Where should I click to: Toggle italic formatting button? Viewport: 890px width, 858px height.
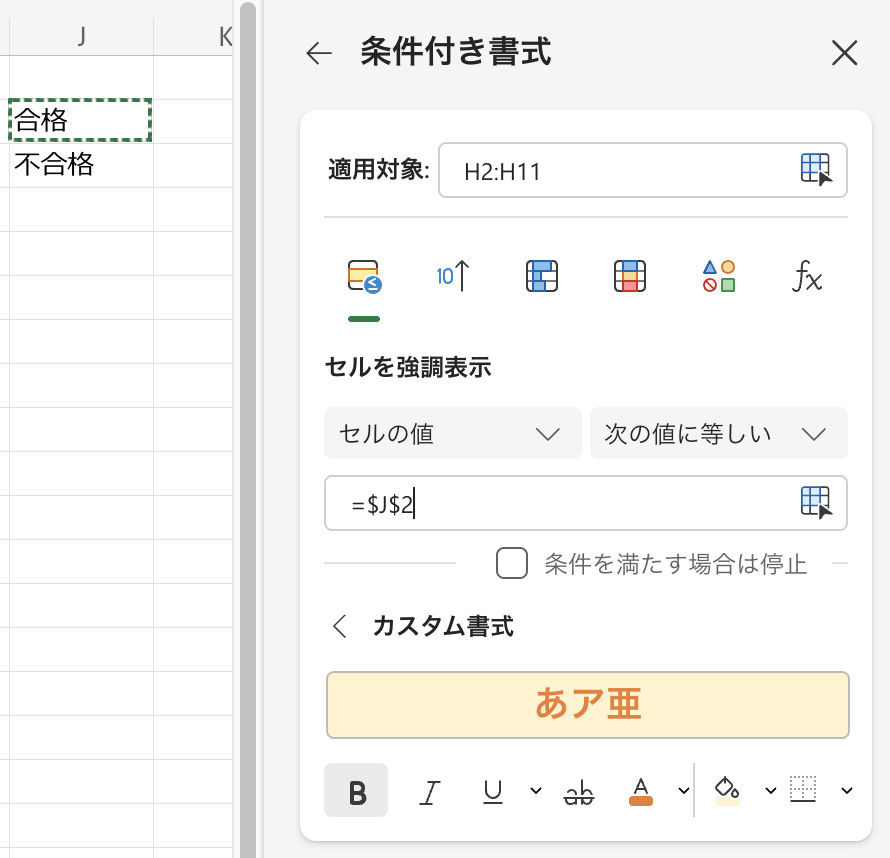[x=430, y=791]
